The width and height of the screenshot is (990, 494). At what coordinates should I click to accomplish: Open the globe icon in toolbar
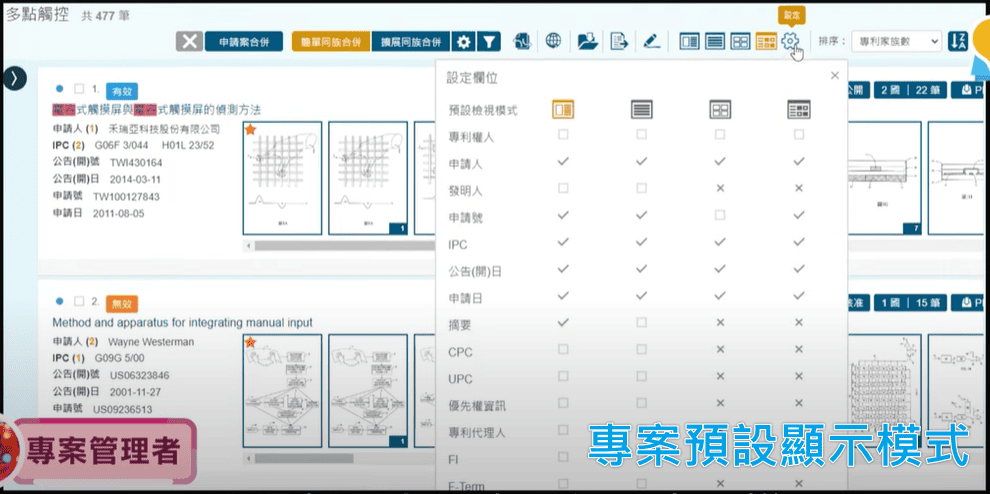(x=553, y=41)
